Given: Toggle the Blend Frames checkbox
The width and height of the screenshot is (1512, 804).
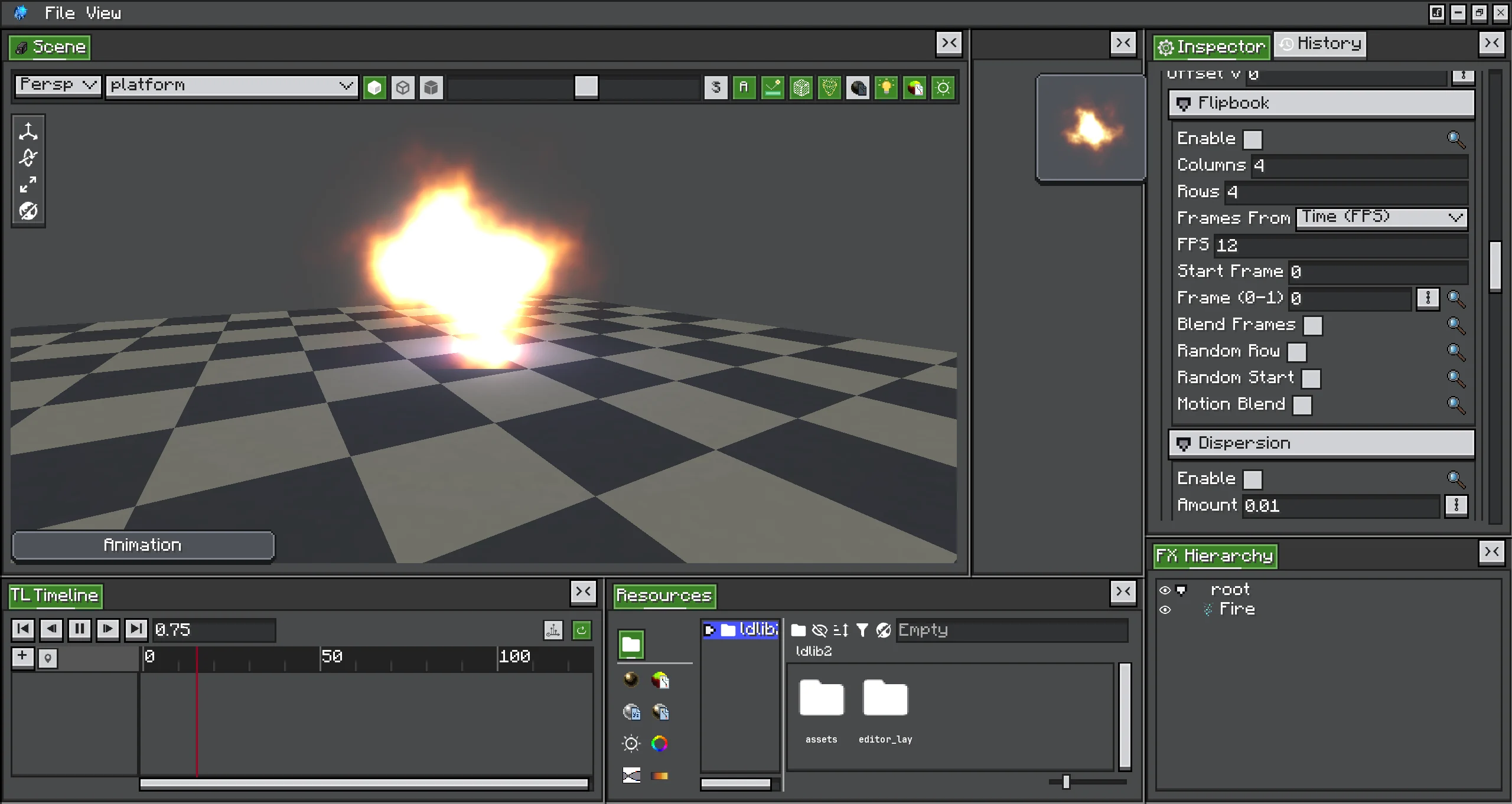Looking at the screenshot, I should click(1313, 326).
